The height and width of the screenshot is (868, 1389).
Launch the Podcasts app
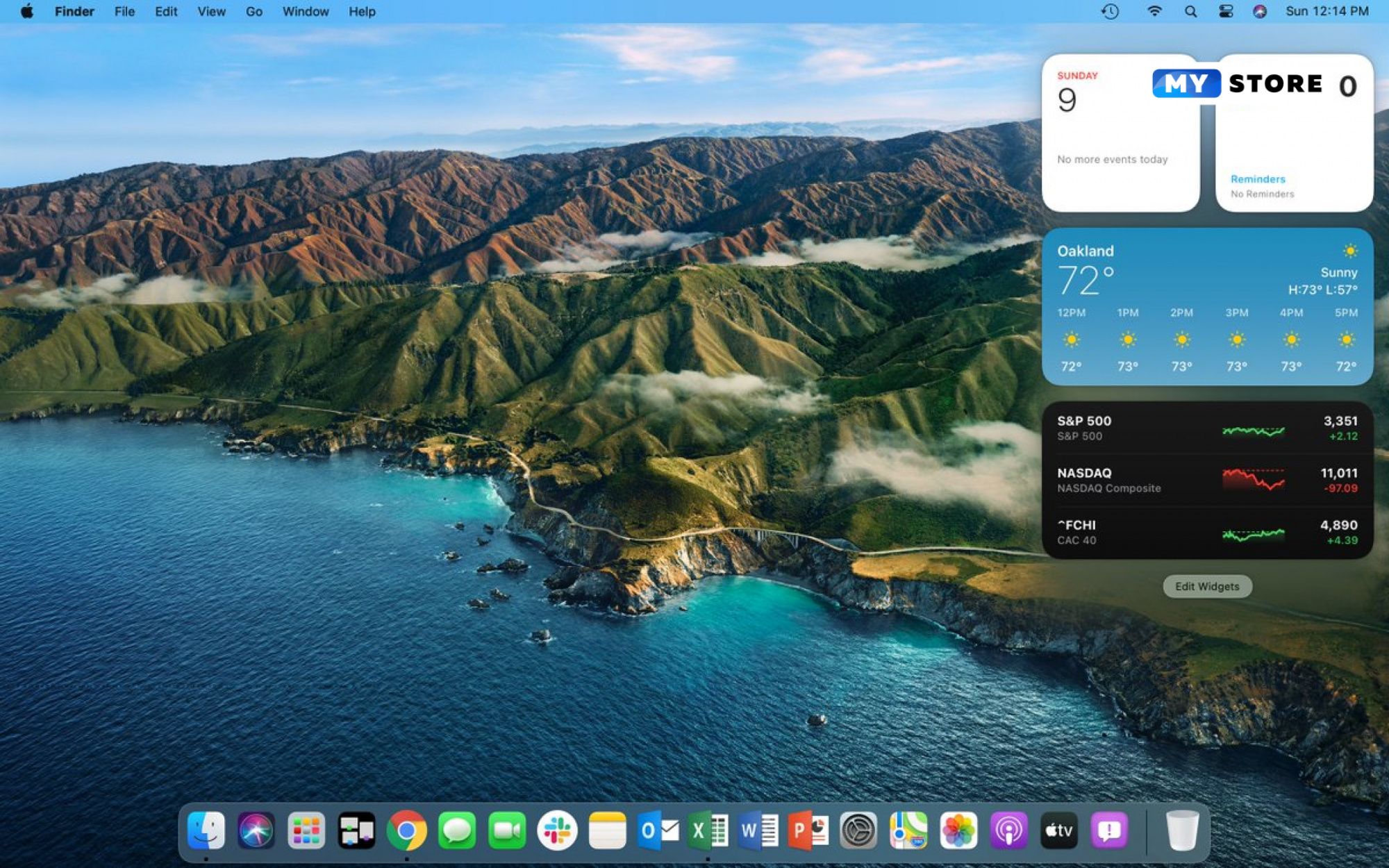(x=1008, y=831)
